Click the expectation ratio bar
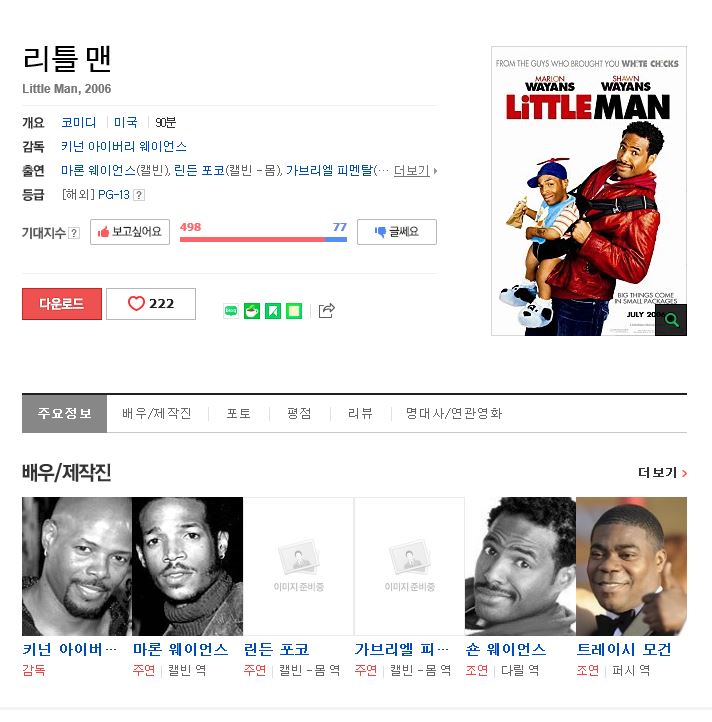Screen dimensions: 712x722 coord(263,239)
